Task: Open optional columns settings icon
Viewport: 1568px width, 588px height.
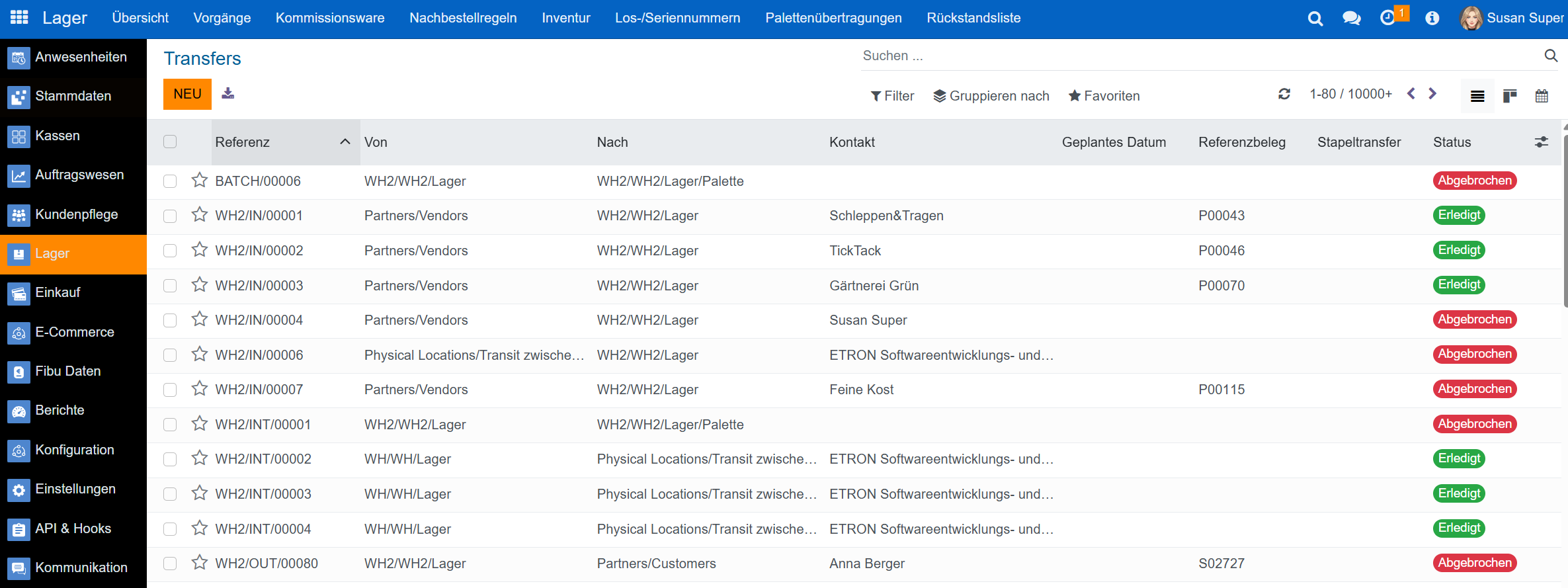Action: click(1542, 142)
